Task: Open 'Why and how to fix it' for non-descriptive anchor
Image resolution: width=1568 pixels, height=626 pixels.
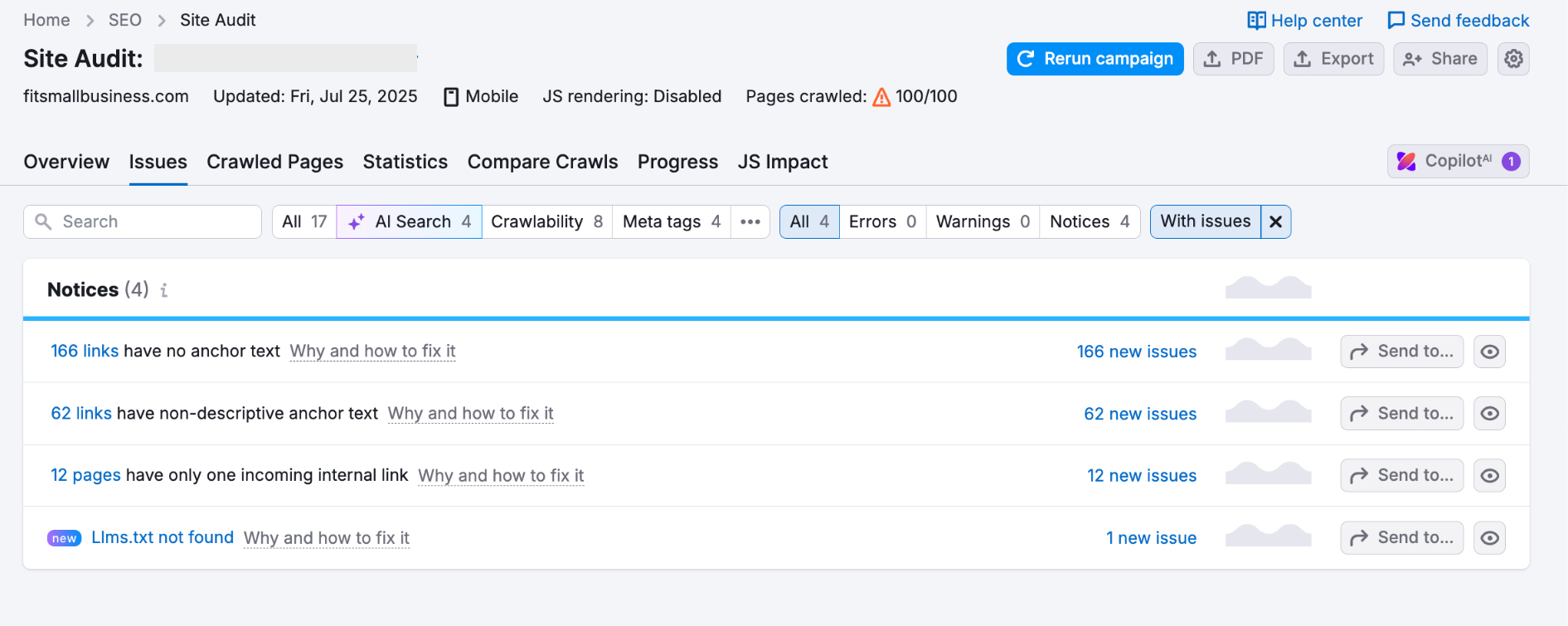Action: click(x=470, y=413)
